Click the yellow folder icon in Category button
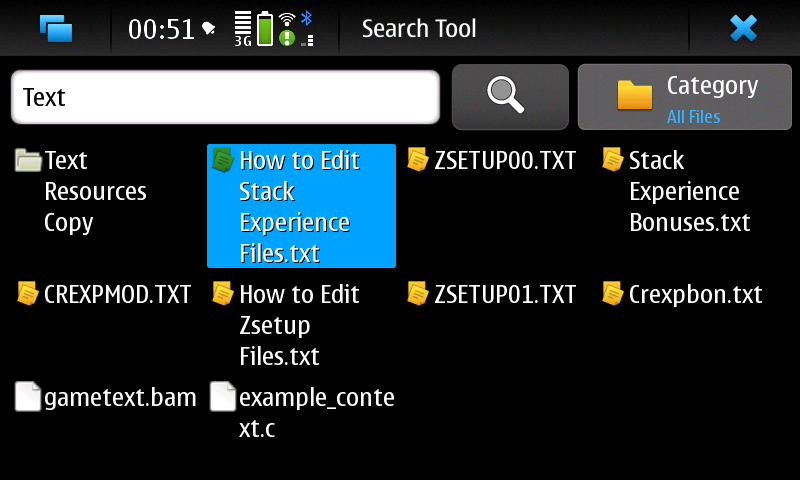The image size is (800, 480). coord(634,95)
